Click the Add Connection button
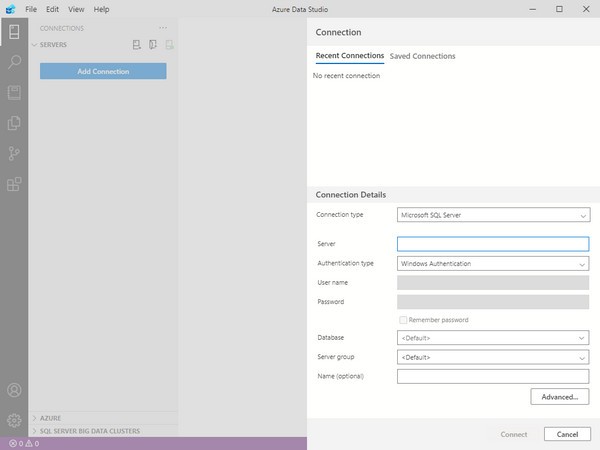Viewport: 600px width, 450px height. (x=103, y=71)
